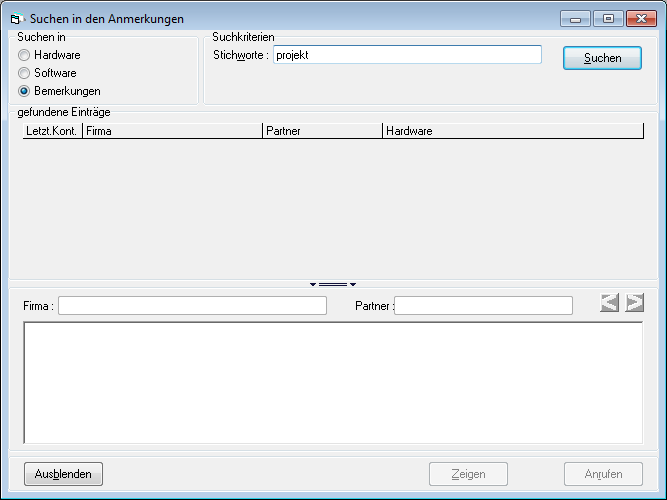Click into the Partner text field
This screenshot has width=667, height=500.
pos(484,306)
